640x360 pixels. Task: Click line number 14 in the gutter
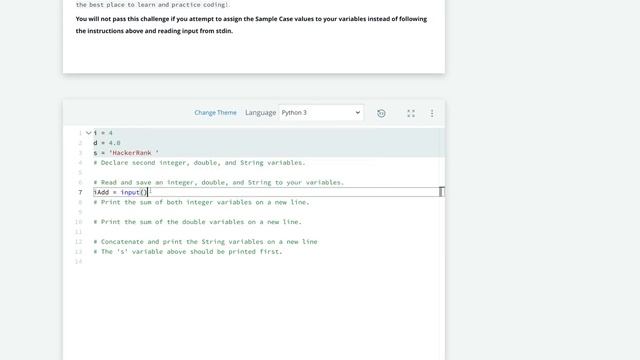click(78, 261)
